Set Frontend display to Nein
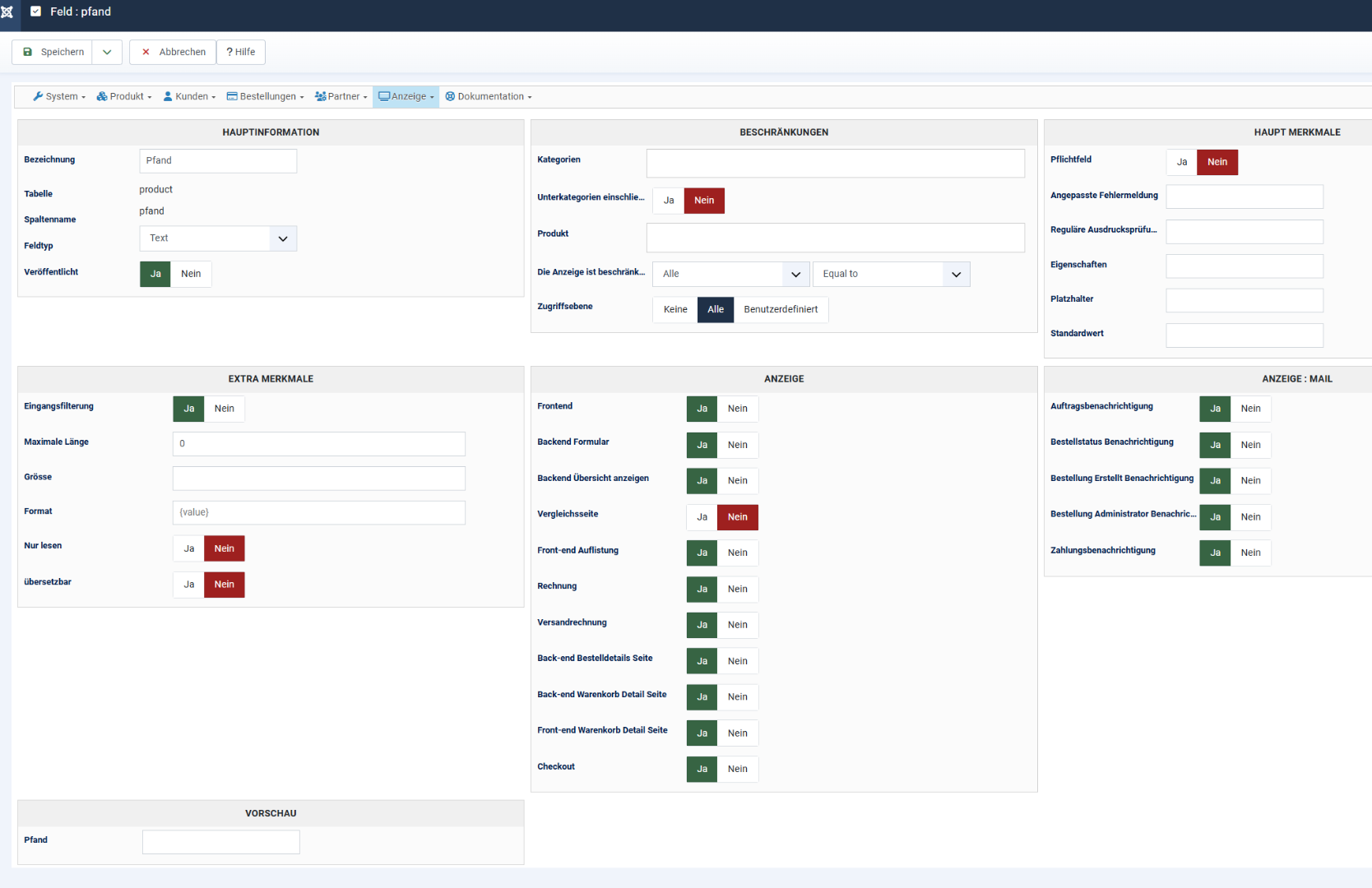This screenshot has height=888, width=1372. (x=738, y=409)
